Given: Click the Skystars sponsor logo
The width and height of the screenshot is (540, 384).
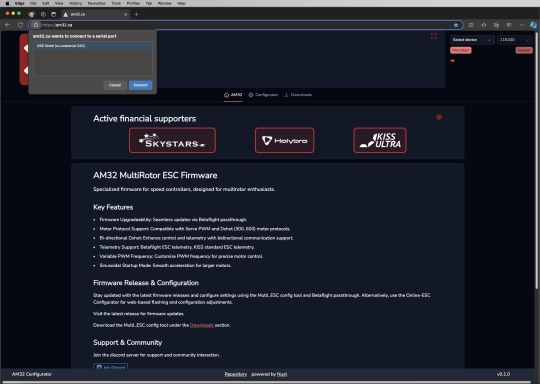Looking at the screenshot, I should [172, 140].
